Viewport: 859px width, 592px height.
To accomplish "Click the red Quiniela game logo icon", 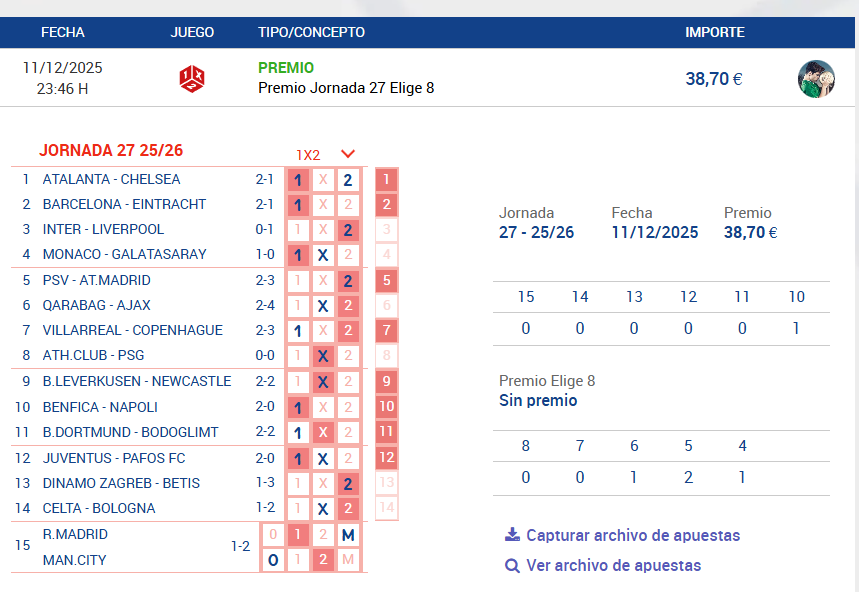I will 192,78.
